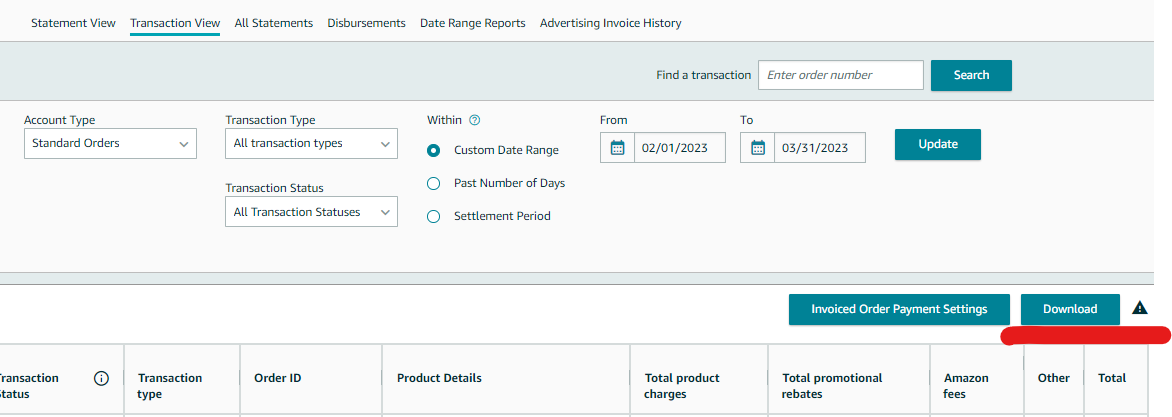Open the Account Type dropdown
The image size is (1172, 417).
pos(110,144)
